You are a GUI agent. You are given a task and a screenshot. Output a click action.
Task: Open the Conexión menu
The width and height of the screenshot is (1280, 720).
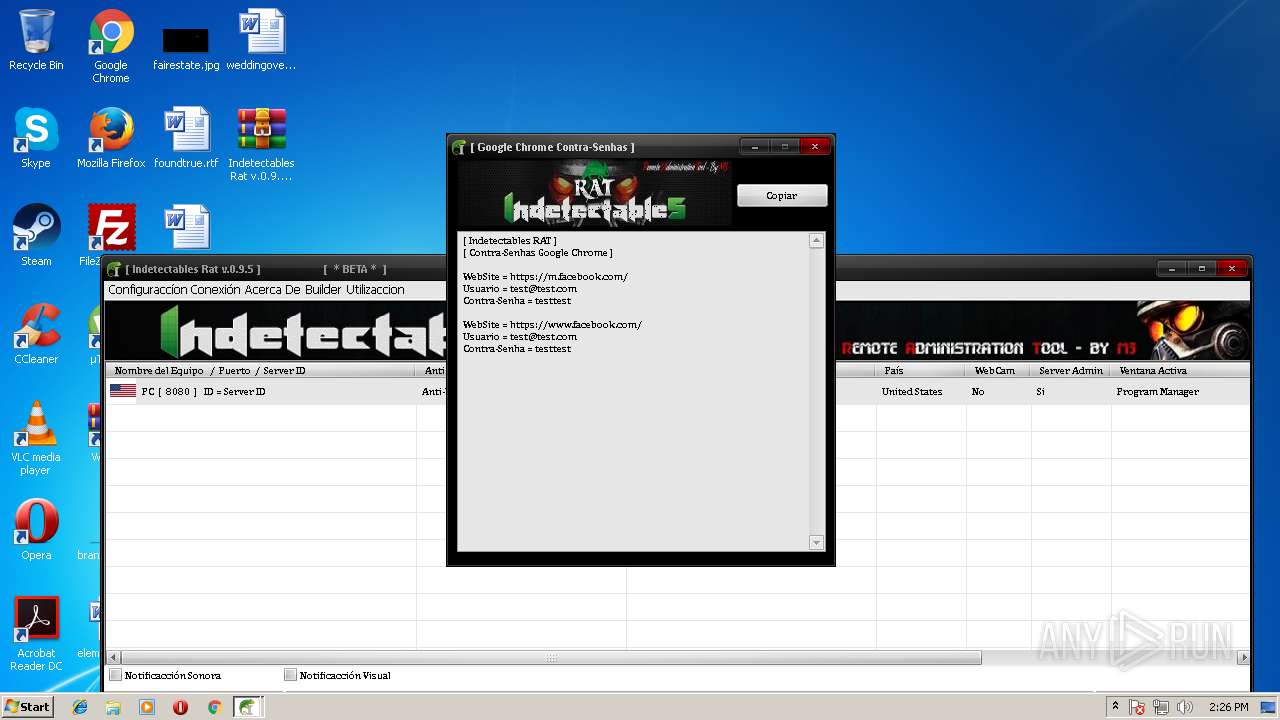coord(215,290)
